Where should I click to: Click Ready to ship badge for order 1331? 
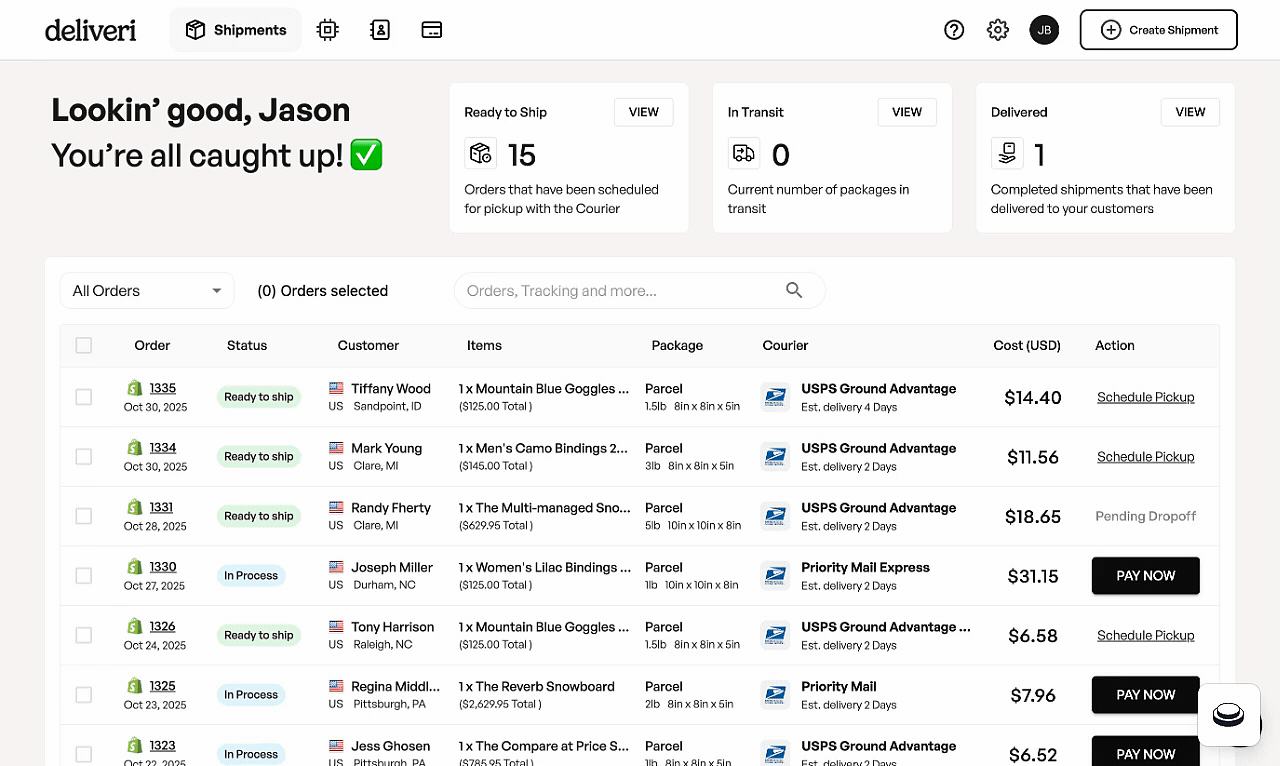tap(259, 516)
